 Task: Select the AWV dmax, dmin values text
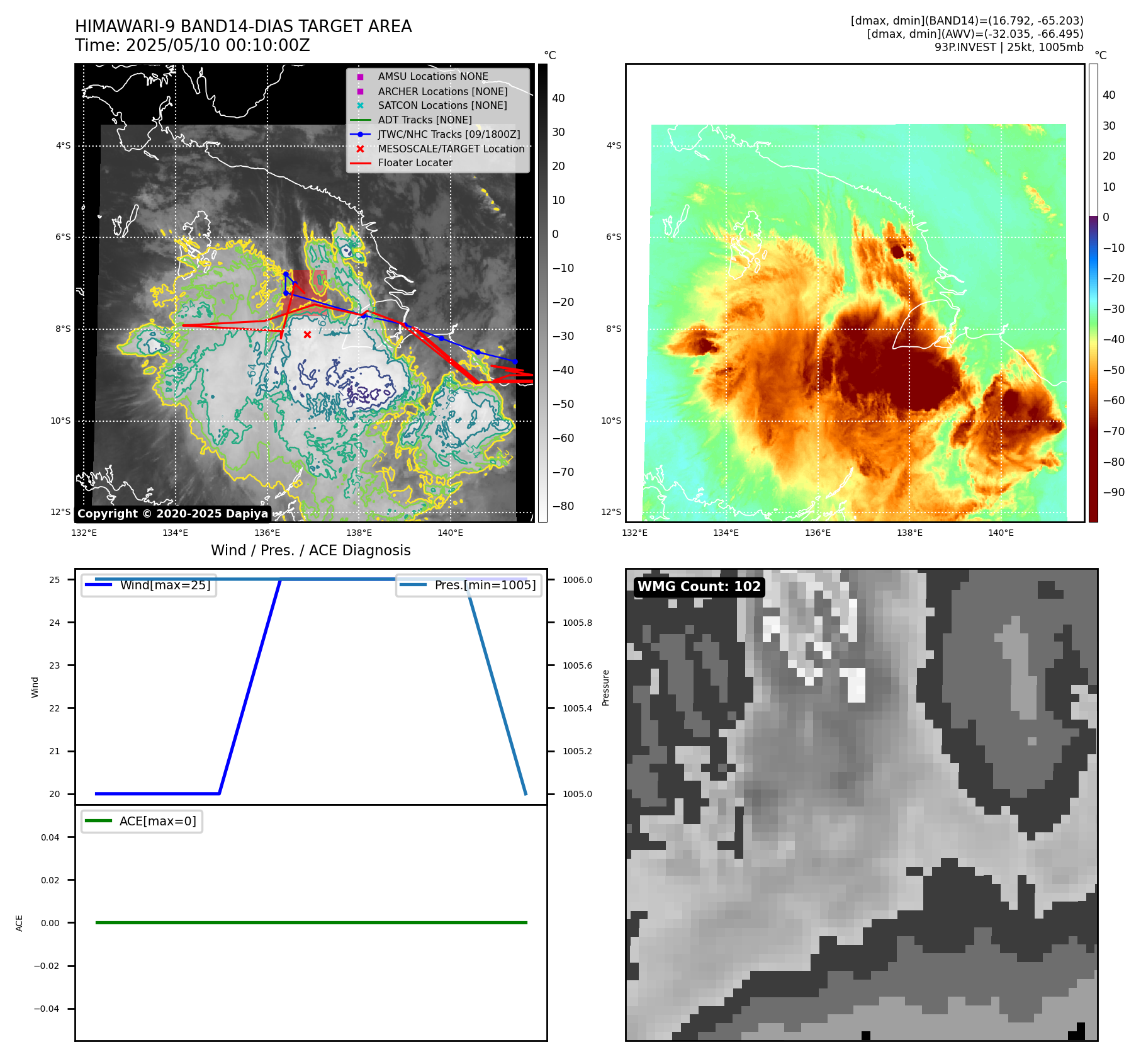pyautogui.click(x=975, y=34)
